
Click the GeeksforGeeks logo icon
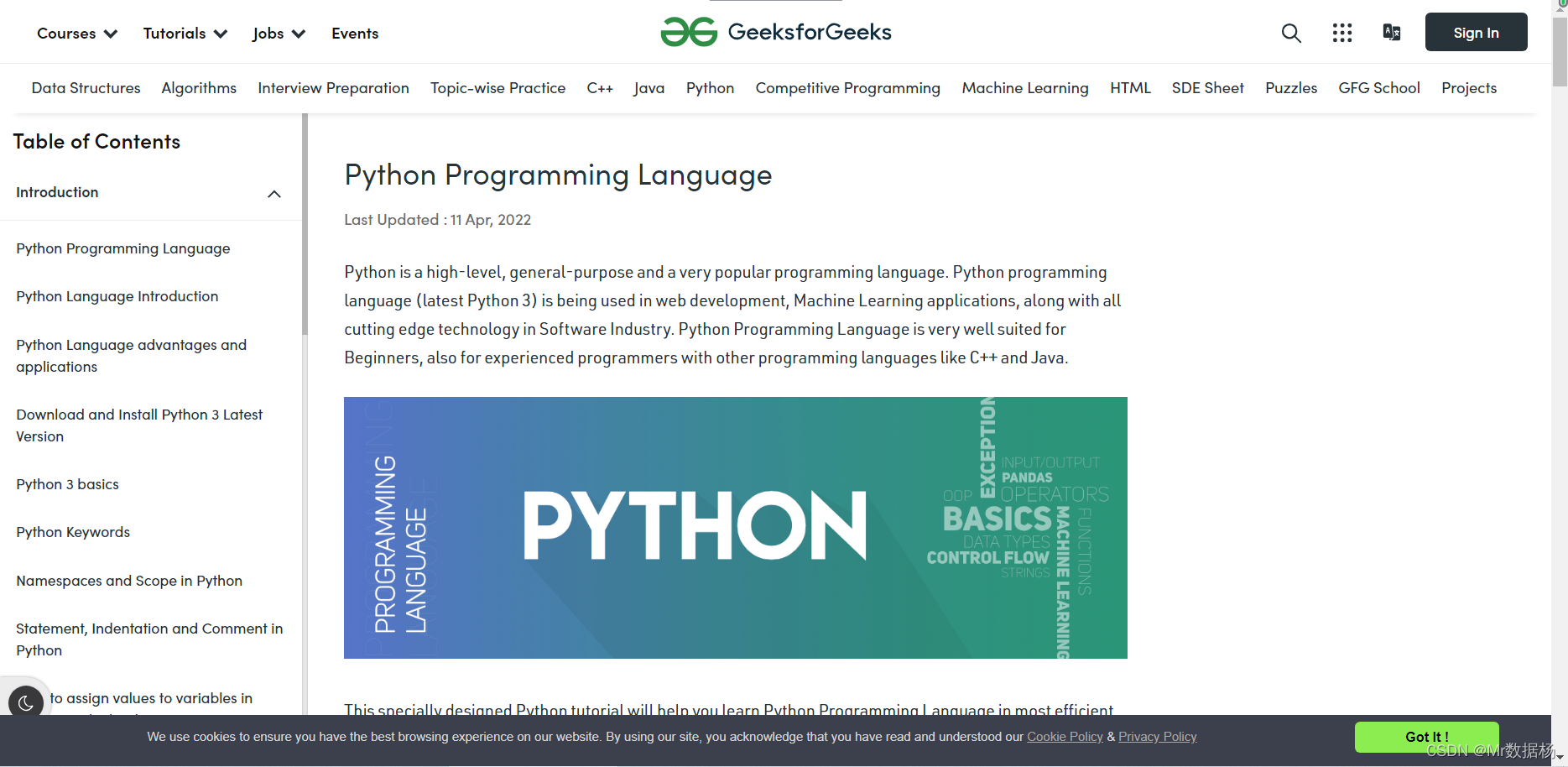tap(689, 33)
